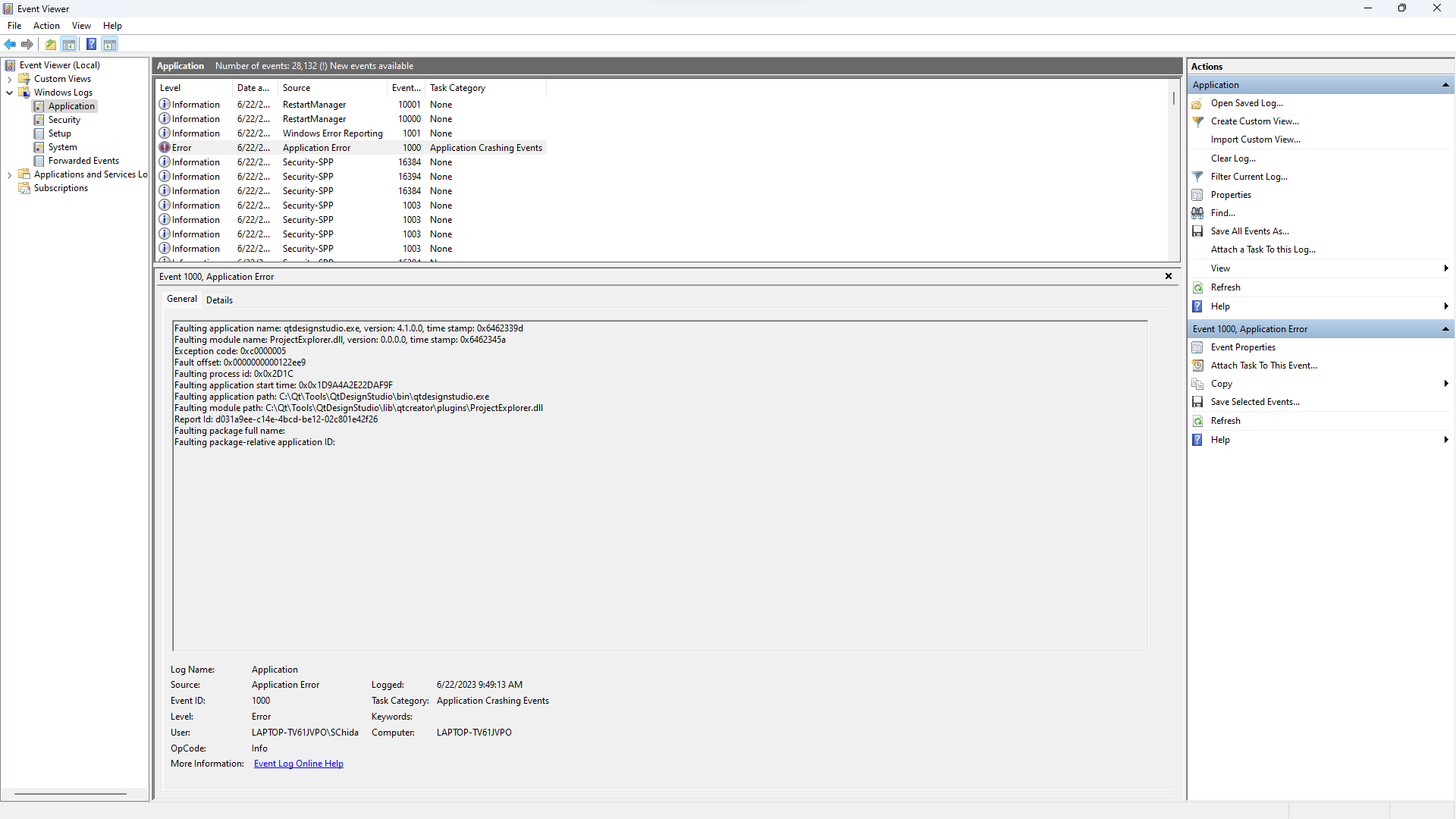
Task: Click the Subscriptions icon in tree
Action: (x=24, y=188)
